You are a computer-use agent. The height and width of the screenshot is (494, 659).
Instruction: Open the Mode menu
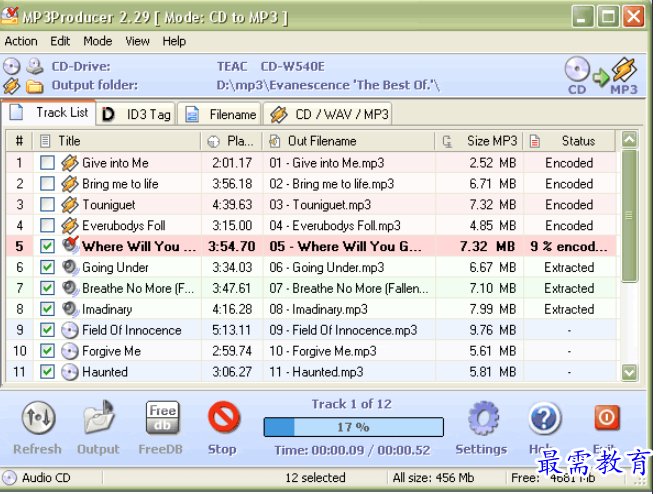(x=98, y=41)
